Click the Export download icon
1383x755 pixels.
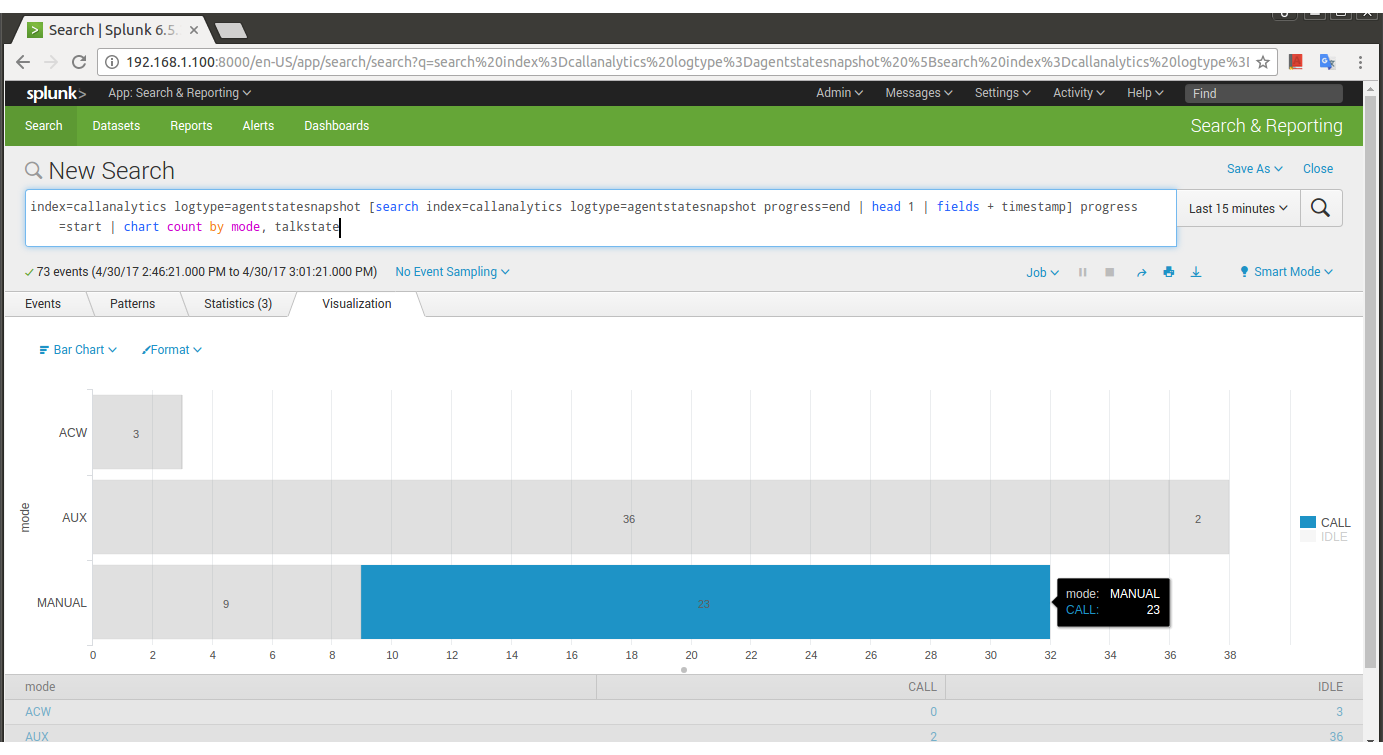click(x=1195, y=272)
